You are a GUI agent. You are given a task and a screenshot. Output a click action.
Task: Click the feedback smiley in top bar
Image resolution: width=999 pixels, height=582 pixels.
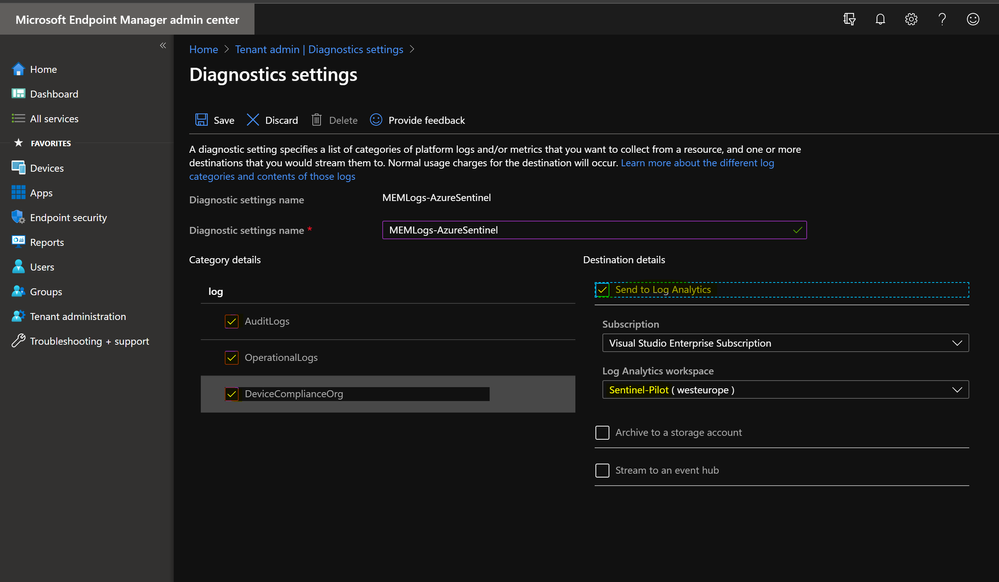973,19
